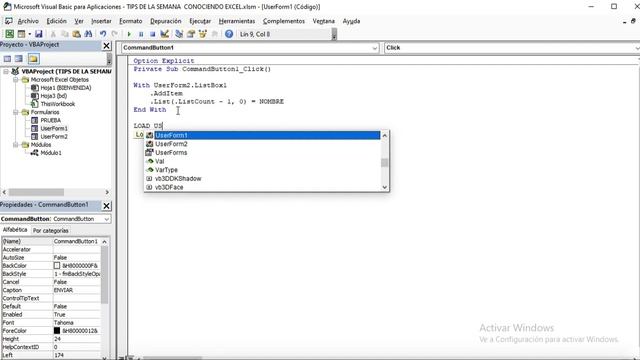Open the Depuración menu
This screenshot has width=640, height=360.
pos(165,21)
